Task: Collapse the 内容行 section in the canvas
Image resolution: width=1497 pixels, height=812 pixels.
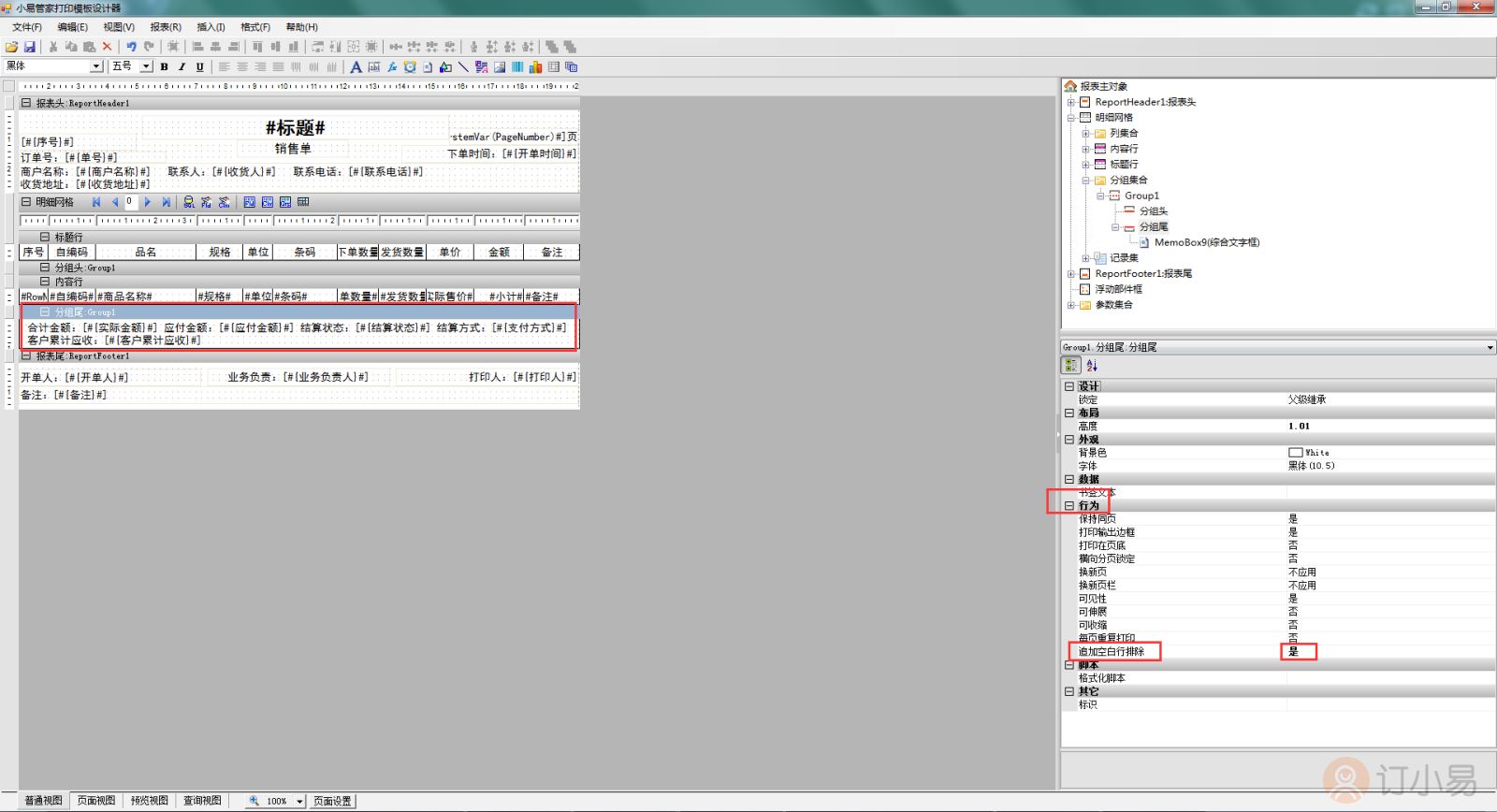Action: 44,281
